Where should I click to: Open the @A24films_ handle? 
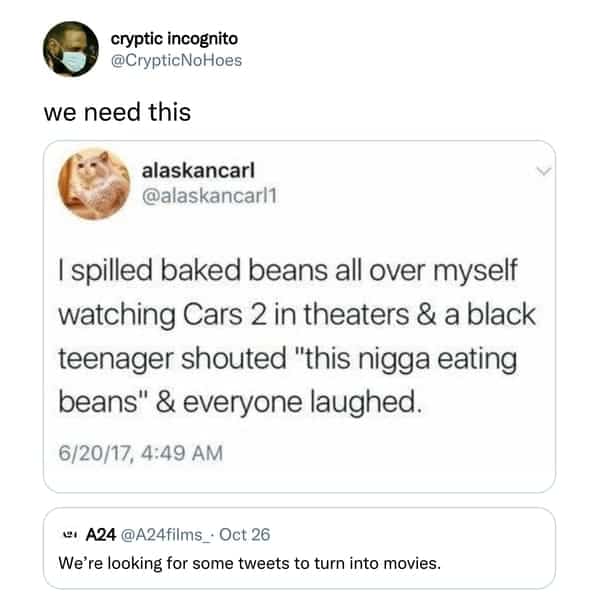click(165, 534)
